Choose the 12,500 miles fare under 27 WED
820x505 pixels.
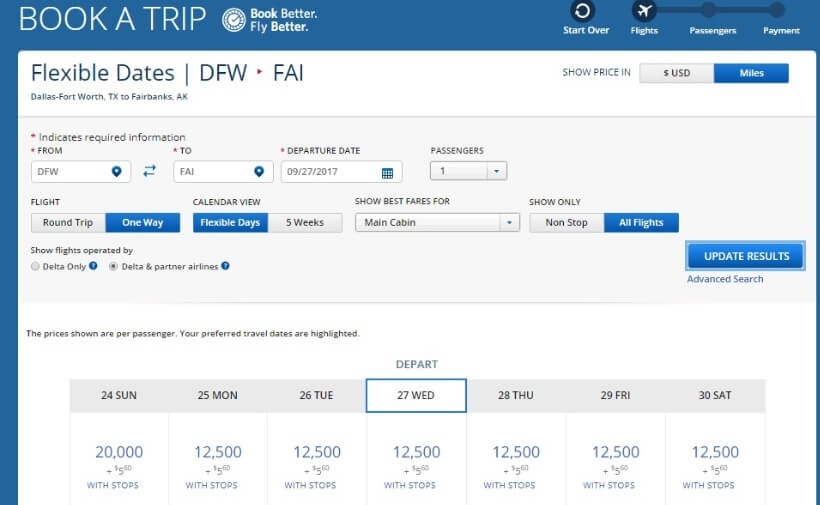pos(416,452)
